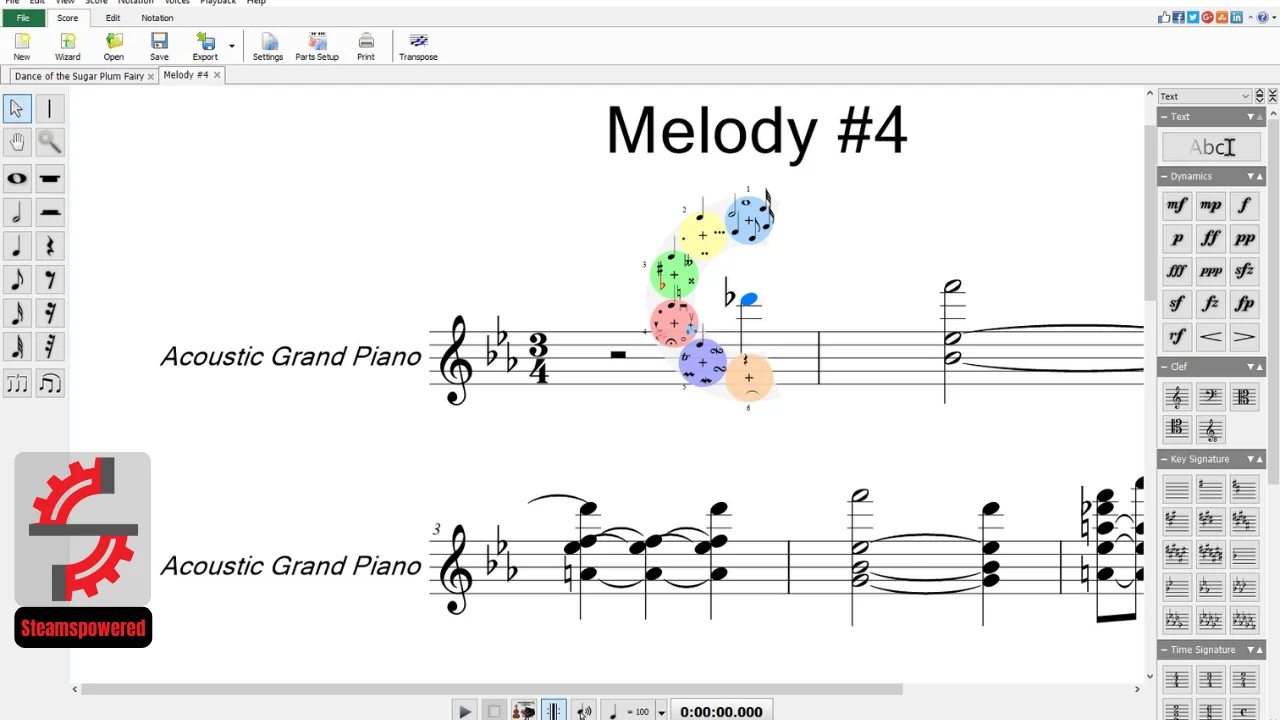
Task: Insert the no-accidentals key signature
Action: tap(1177, 489)
